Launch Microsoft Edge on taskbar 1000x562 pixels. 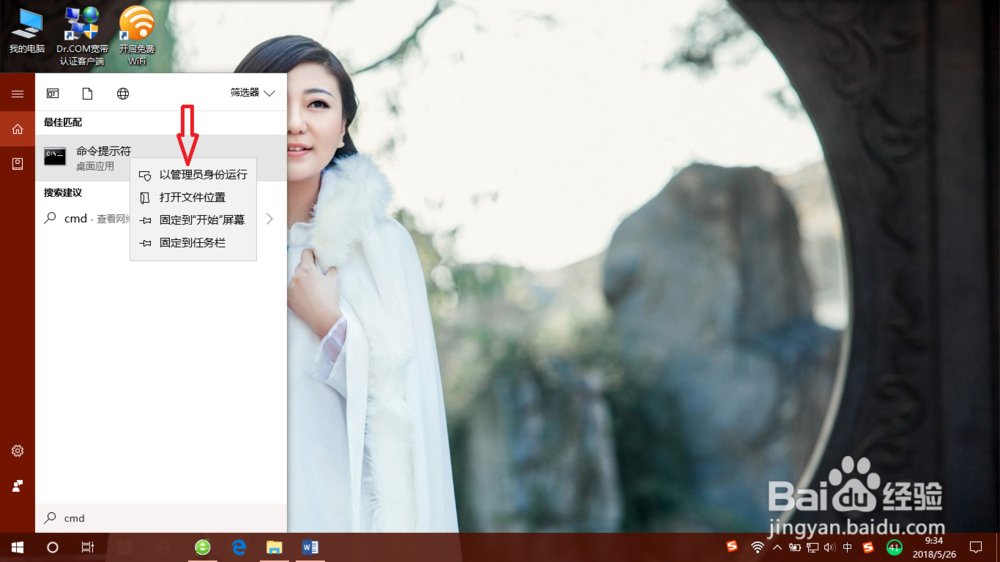[239, 547]
